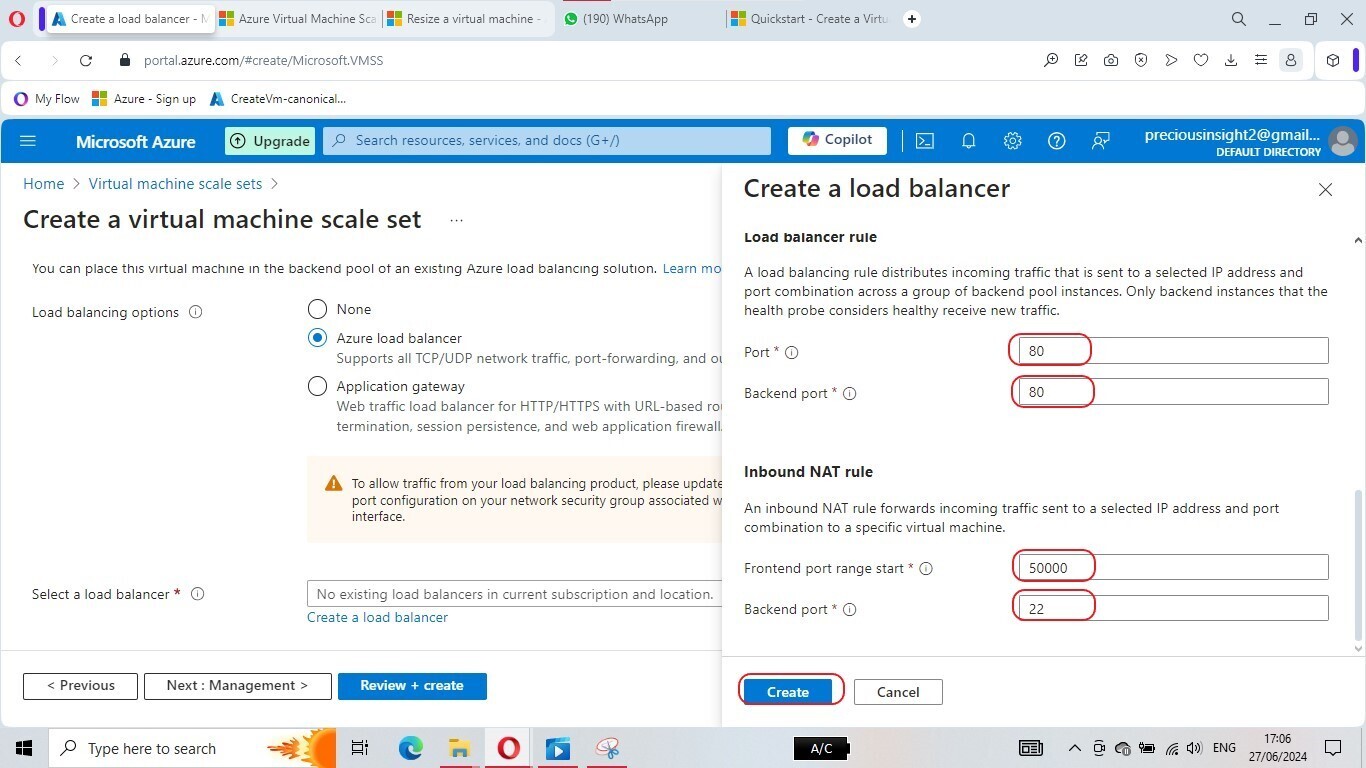Screen dimensions: 1366x768
Task: Switch to the Azure Virtual Machine Scale tab
Action: tap(297, 19)
